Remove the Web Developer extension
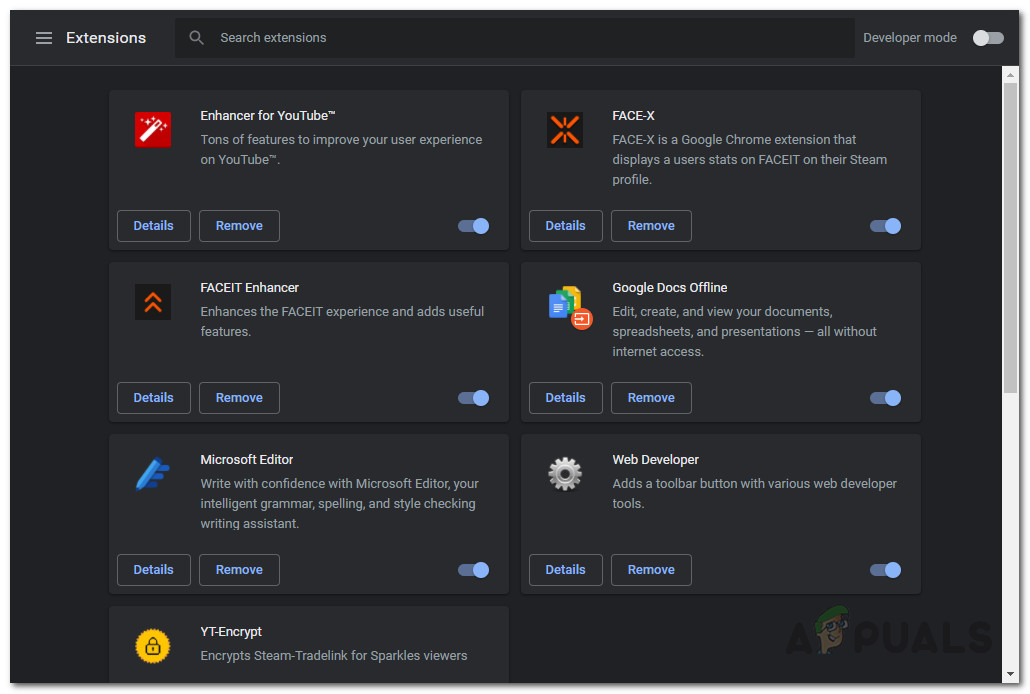Image resolution: width=1030 pixels, height=694 pixels. [x=651, y=570]
